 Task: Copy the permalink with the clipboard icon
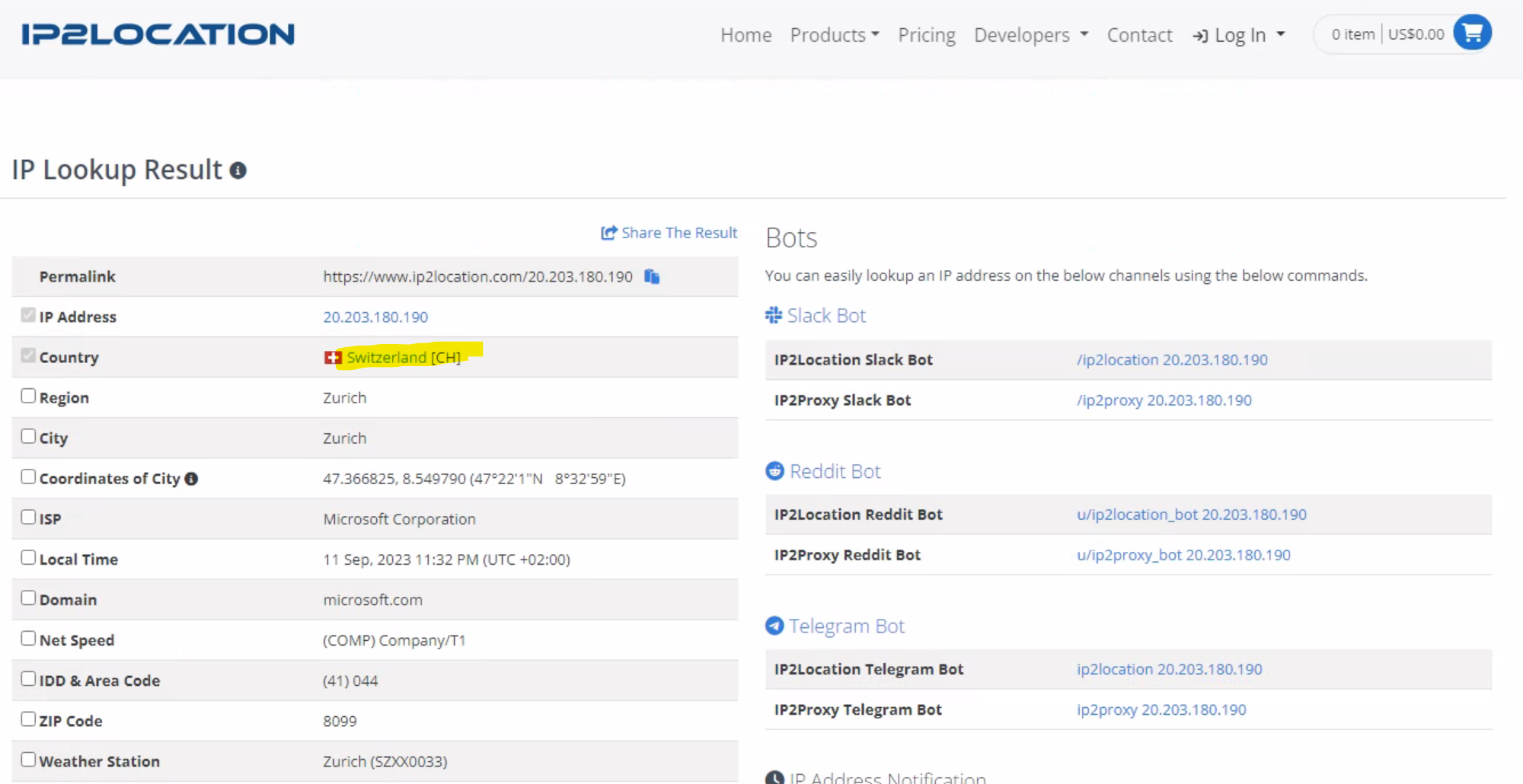pos(652,276)
